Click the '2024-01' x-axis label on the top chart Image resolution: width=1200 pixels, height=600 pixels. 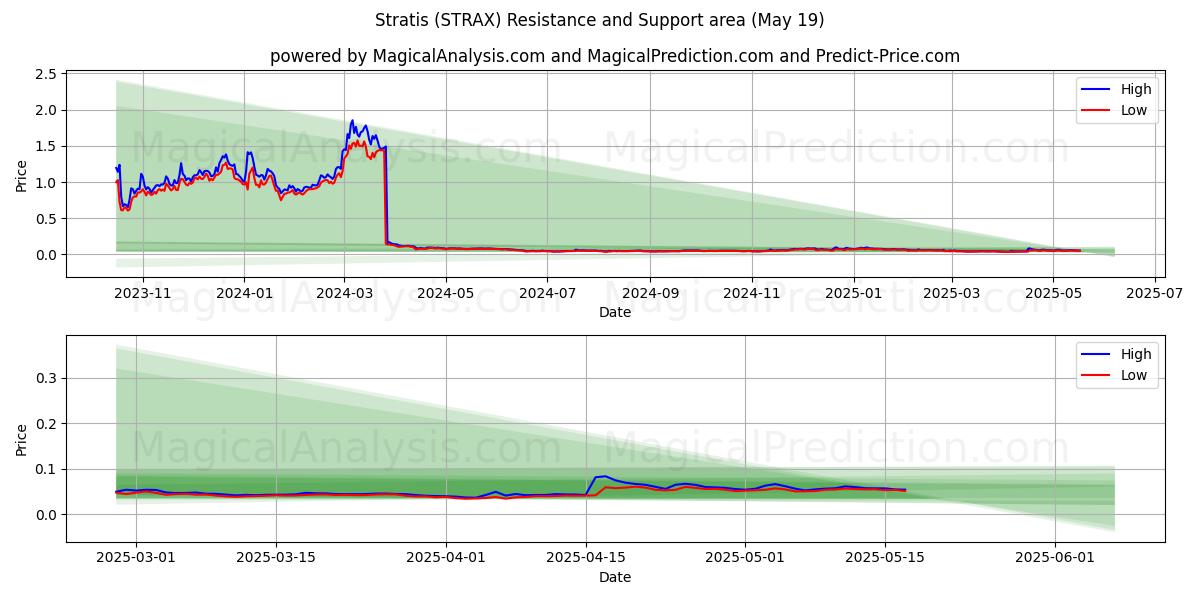point(243,294)
